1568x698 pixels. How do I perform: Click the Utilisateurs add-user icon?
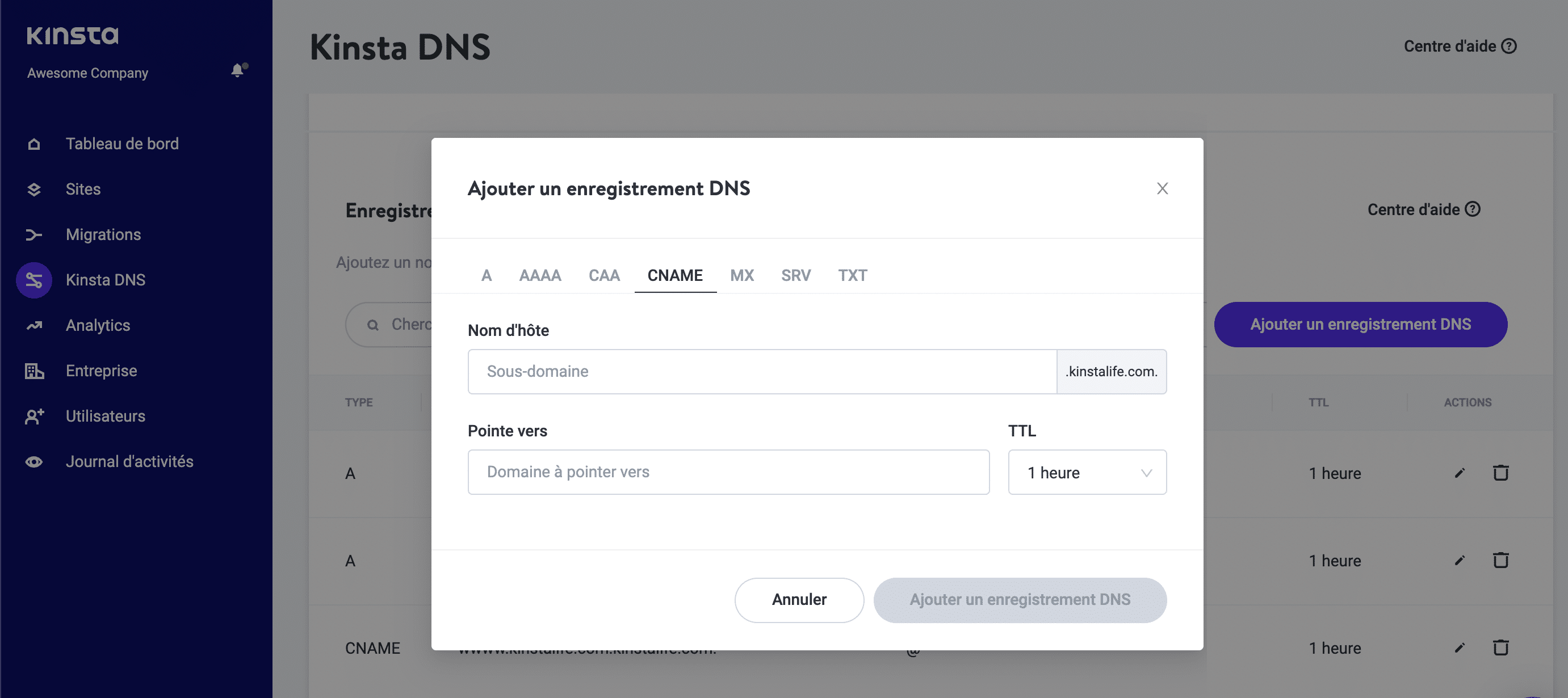[x=34, y=416]
